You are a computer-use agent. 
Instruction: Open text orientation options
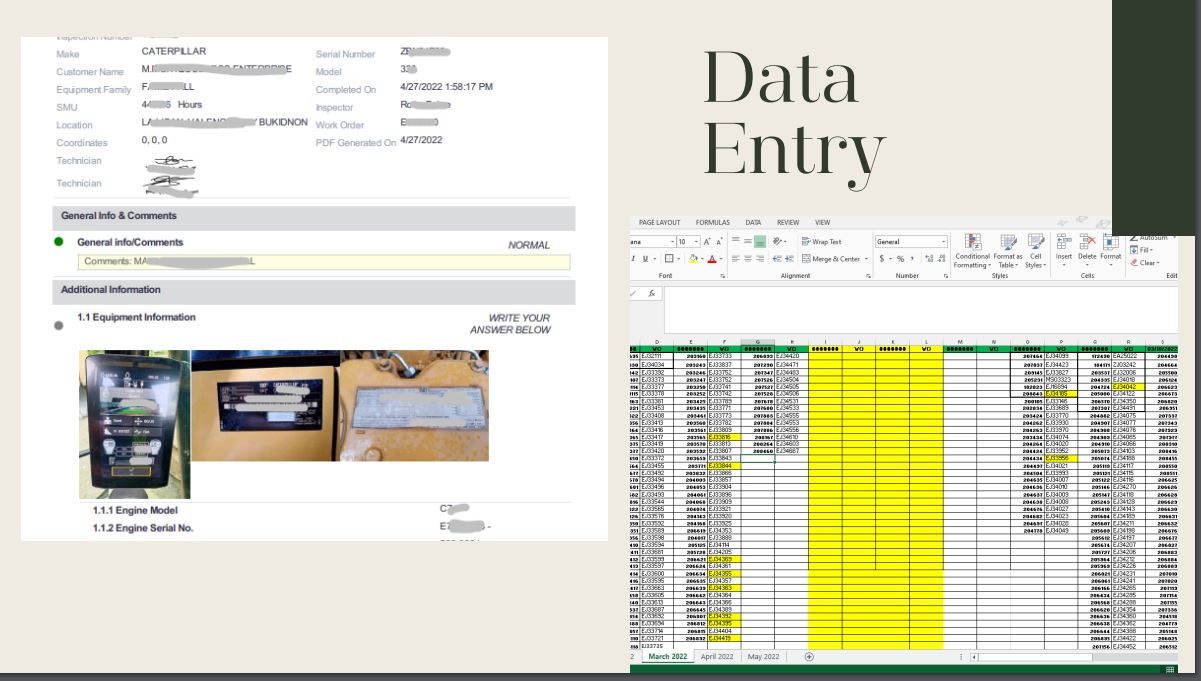tap(780, 241)
